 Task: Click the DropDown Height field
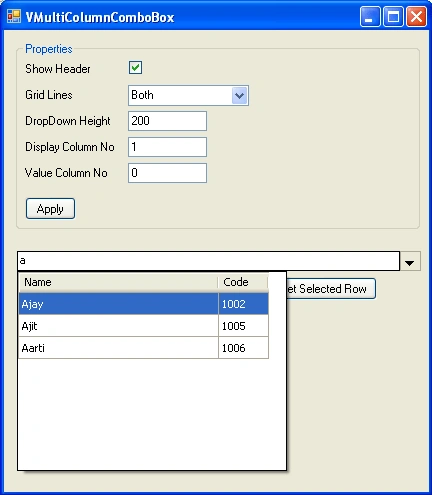tap(167, 121)
